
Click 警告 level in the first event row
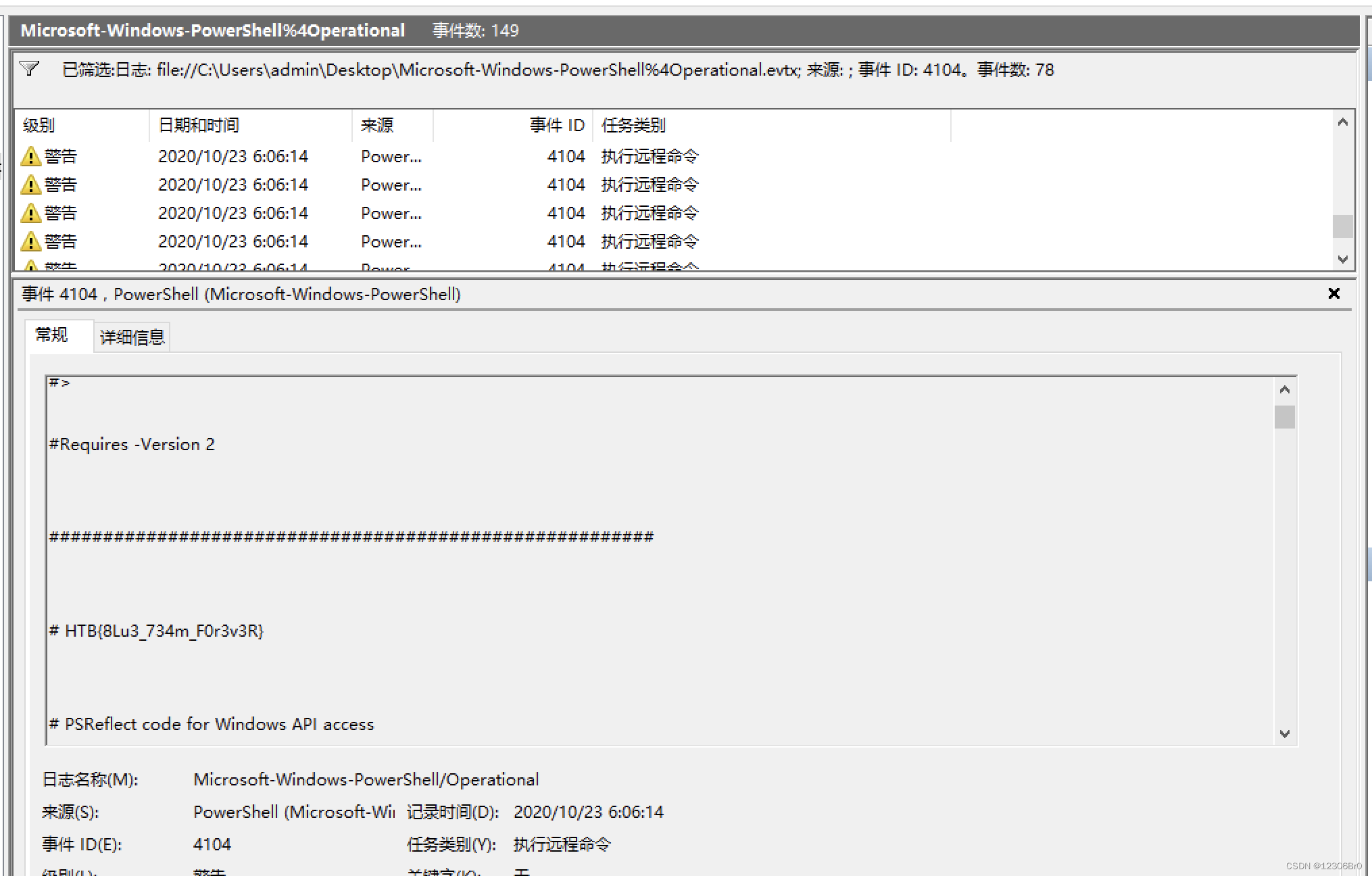coord(61,156)
